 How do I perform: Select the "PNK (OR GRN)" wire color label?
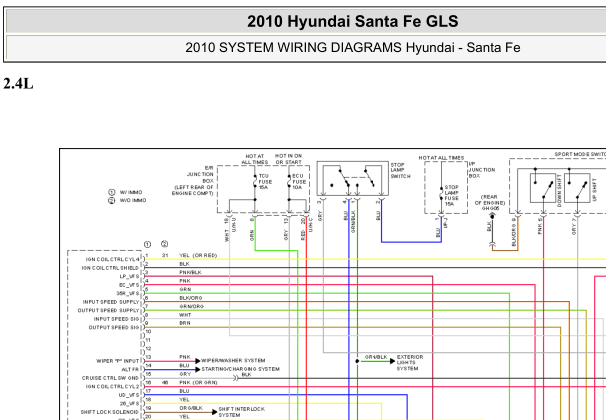coord(198,383)
